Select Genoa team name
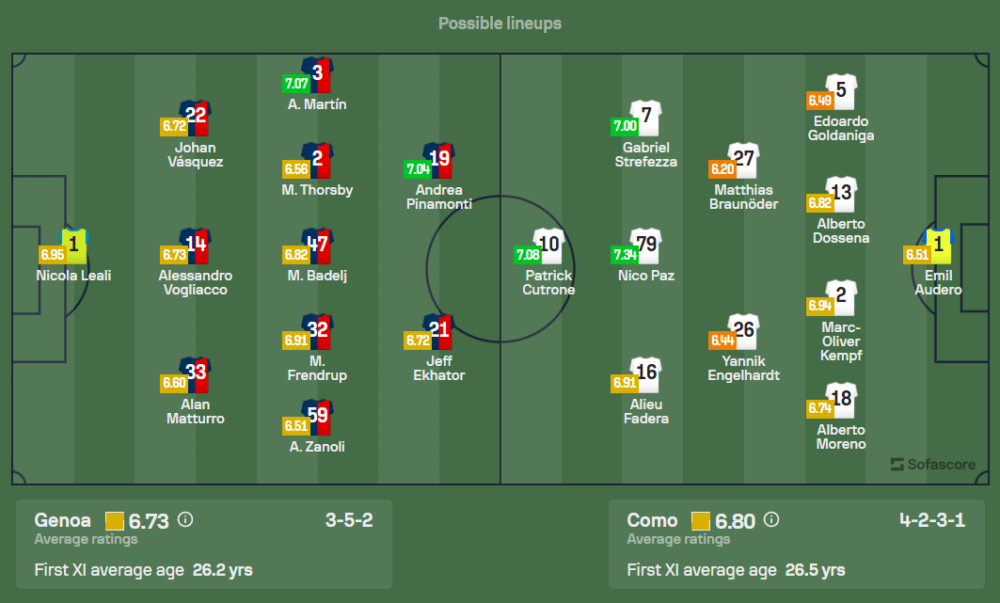This screenshot has height=603, width=1000. 62,520
